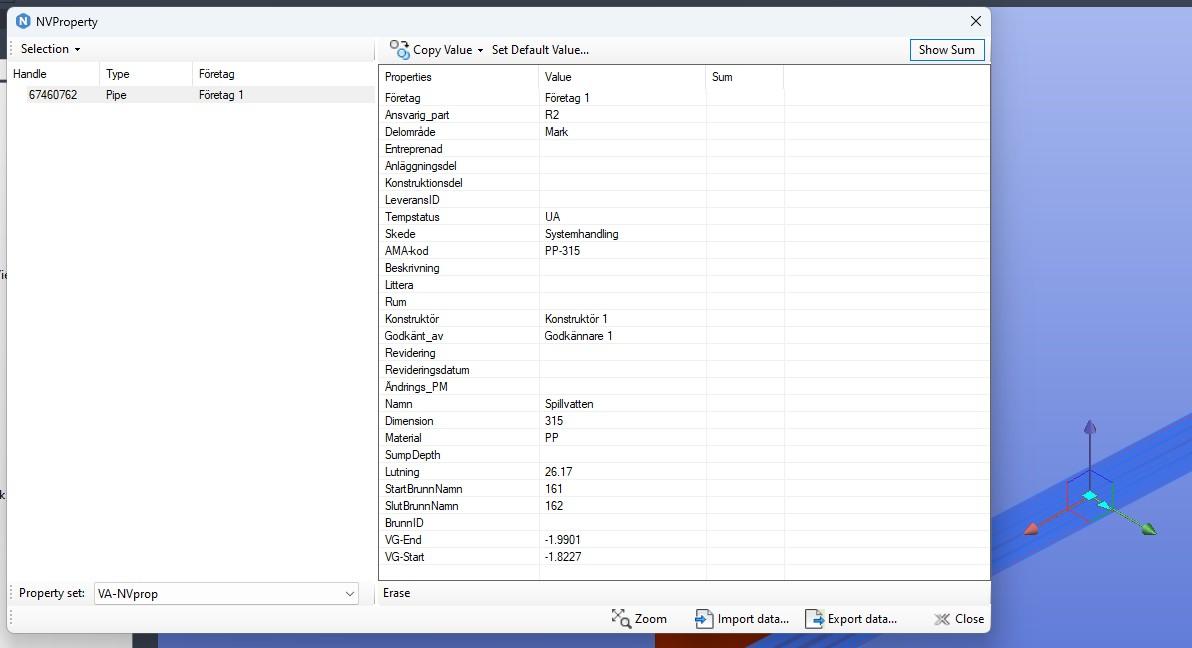Close the NVProperty window
Viewport: 1192px width, 648px height.
coord(975,21)
